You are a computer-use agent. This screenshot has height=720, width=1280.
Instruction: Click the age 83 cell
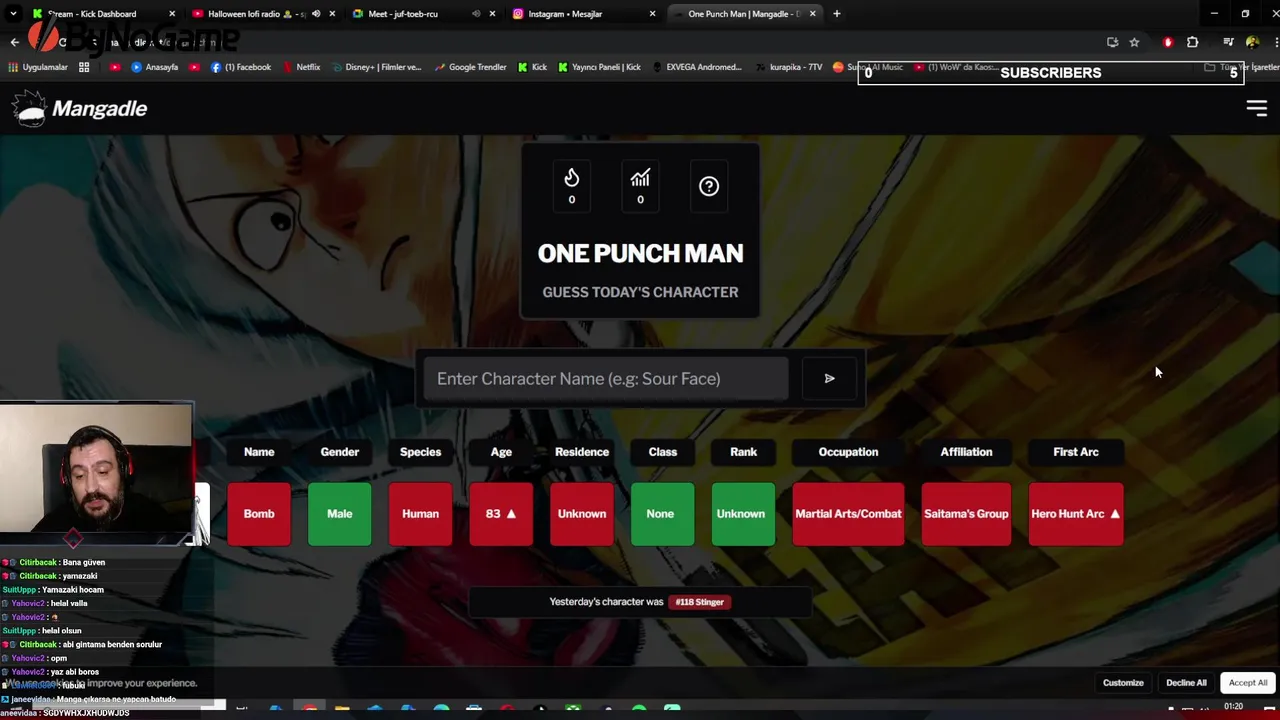501,514
